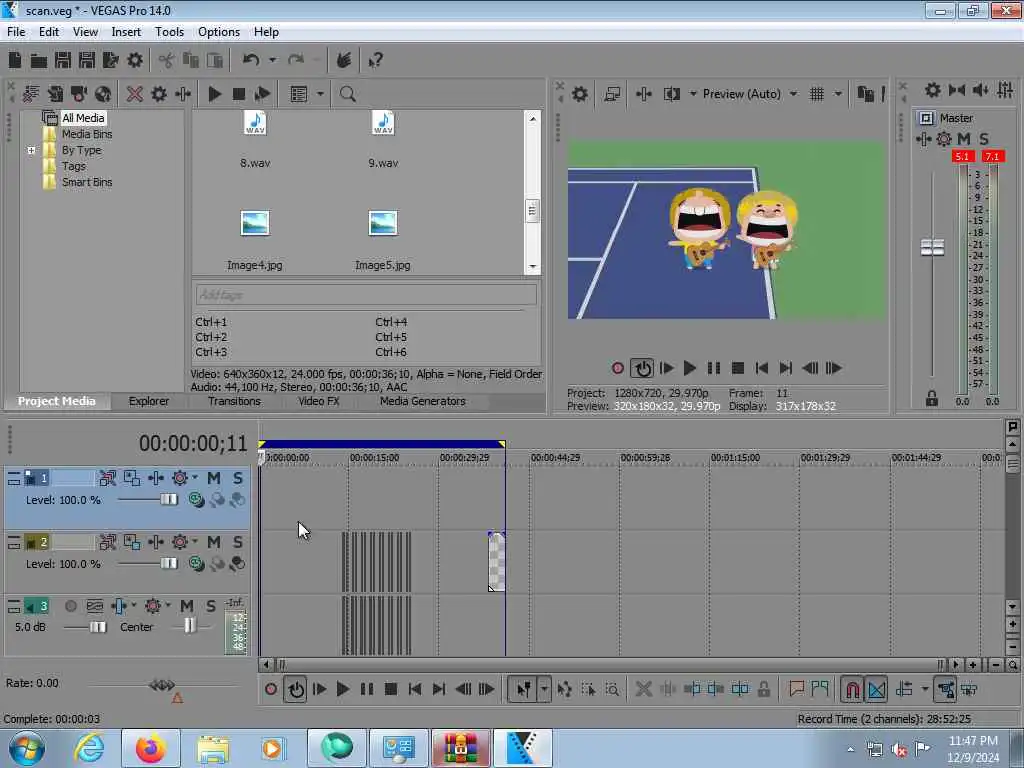Click the search magnifier in Project Media
1024x768 pixels.
pyautogui.click(x=347, y=94)
